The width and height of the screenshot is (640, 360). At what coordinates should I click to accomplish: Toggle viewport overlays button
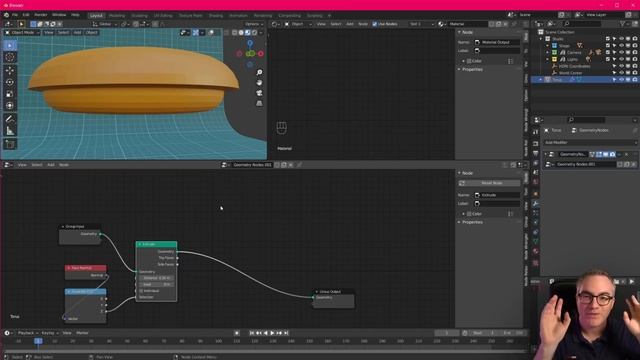211,33
